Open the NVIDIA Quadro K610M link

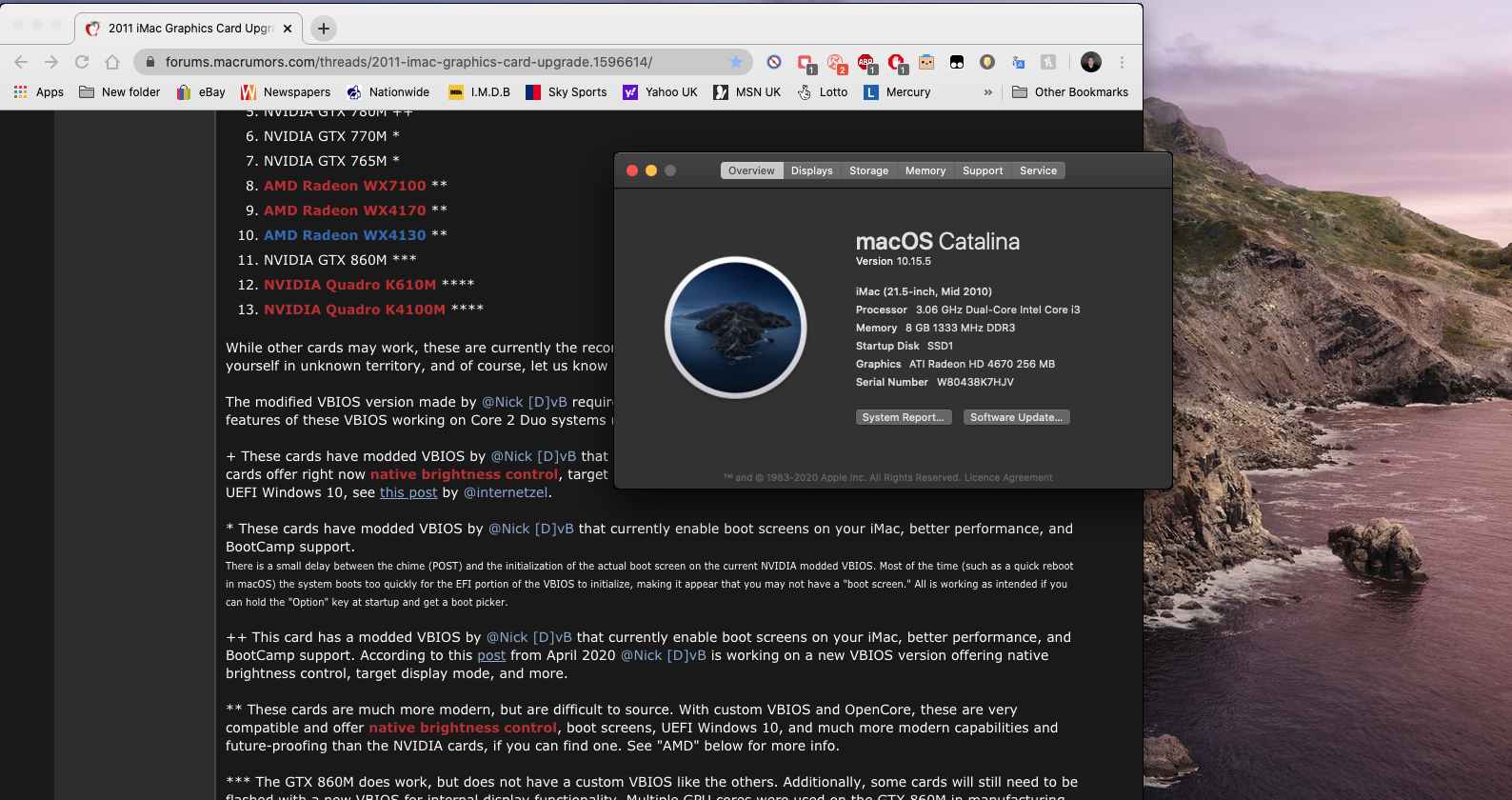pos(349,285)
